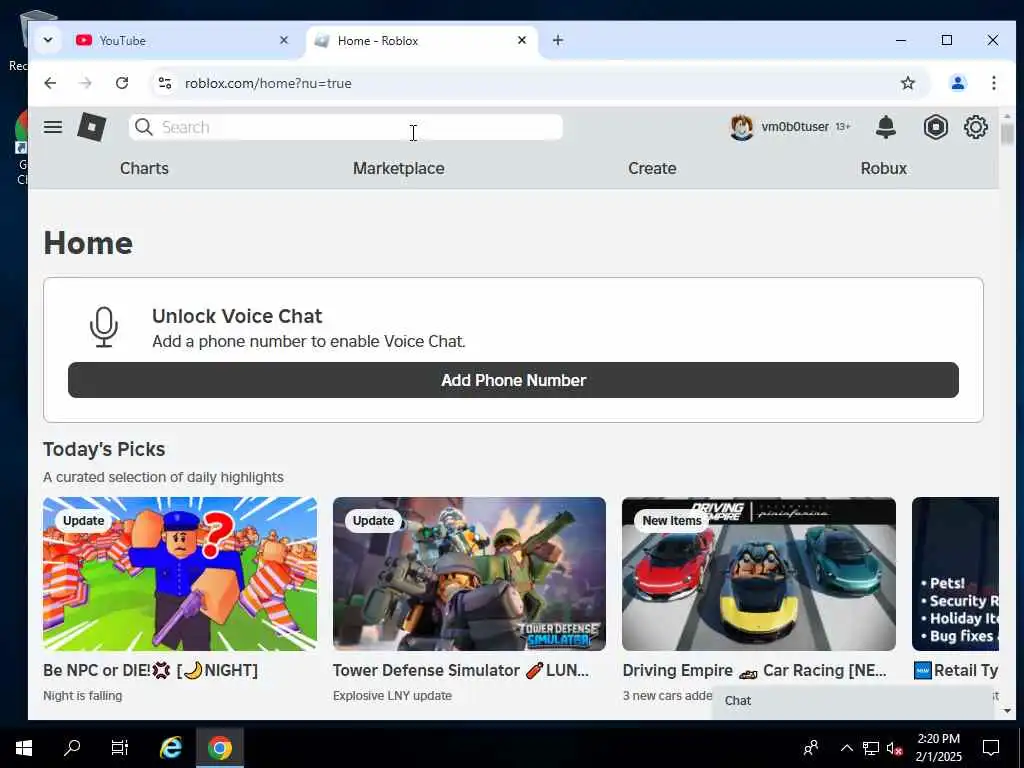Open the Marketplace page
1024x768 pixels.
click(x=399, y=168)
